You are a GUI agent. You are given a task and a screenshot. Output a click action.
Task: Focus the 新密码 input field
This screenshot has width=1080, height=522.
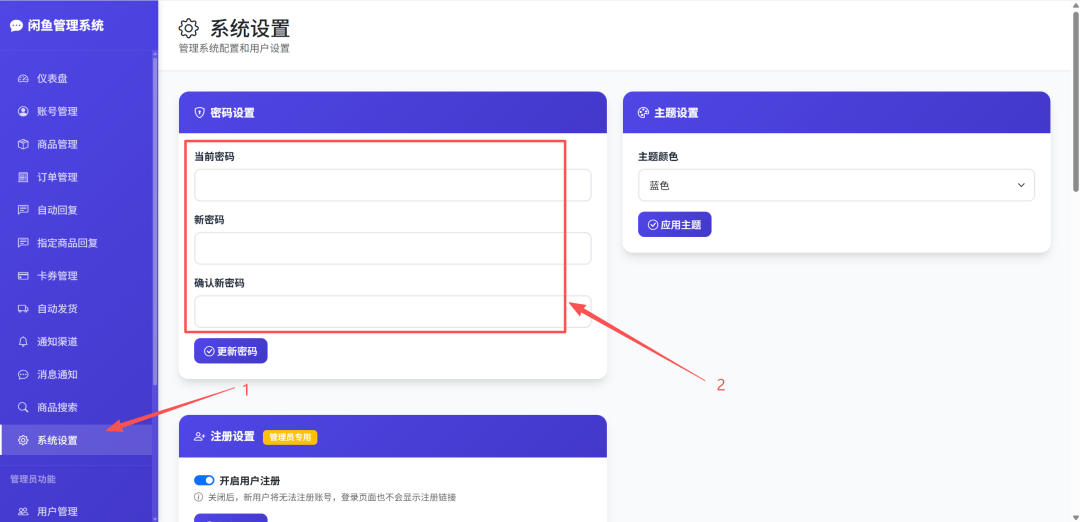click(393, 248)
